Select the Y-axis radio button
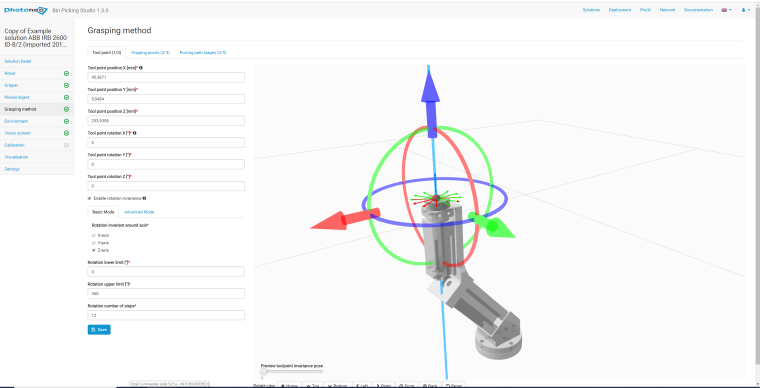The width and height of the screenshot is (760, 388). (94, 243)
